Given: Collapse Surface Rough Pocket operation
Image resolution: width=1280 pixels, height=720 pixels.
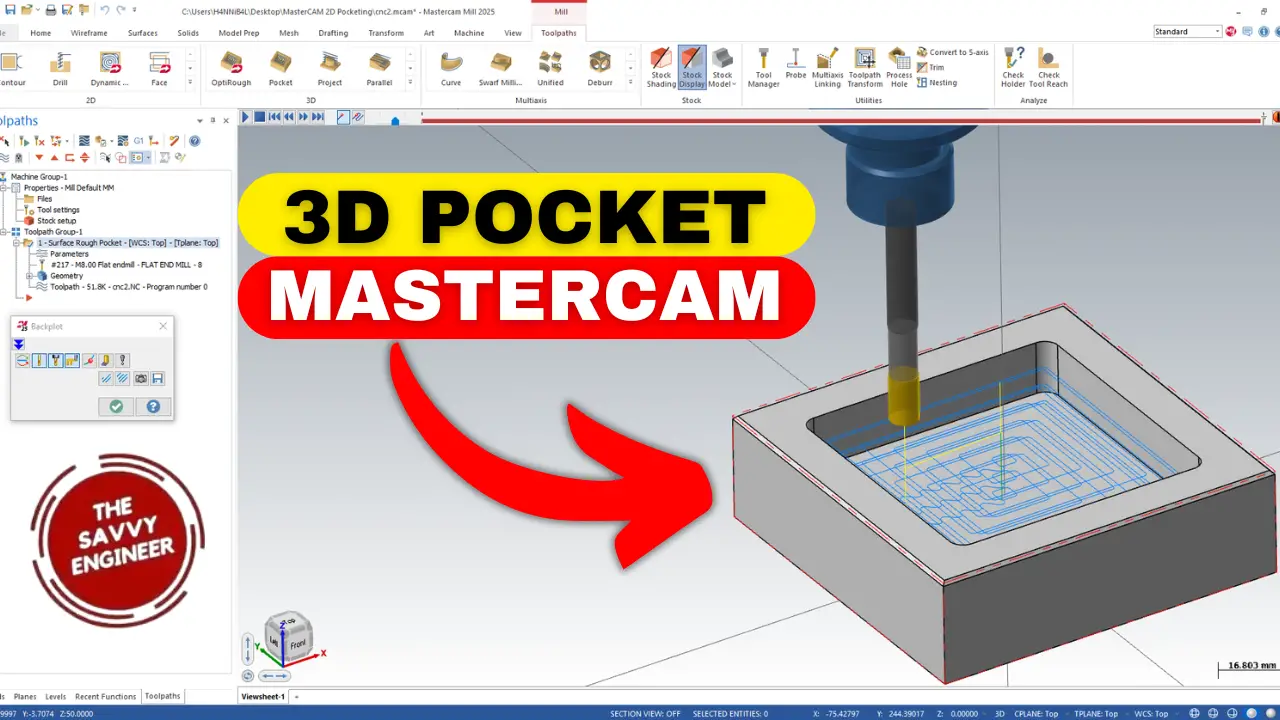Looking at the screenshot, I should [16, 243].
